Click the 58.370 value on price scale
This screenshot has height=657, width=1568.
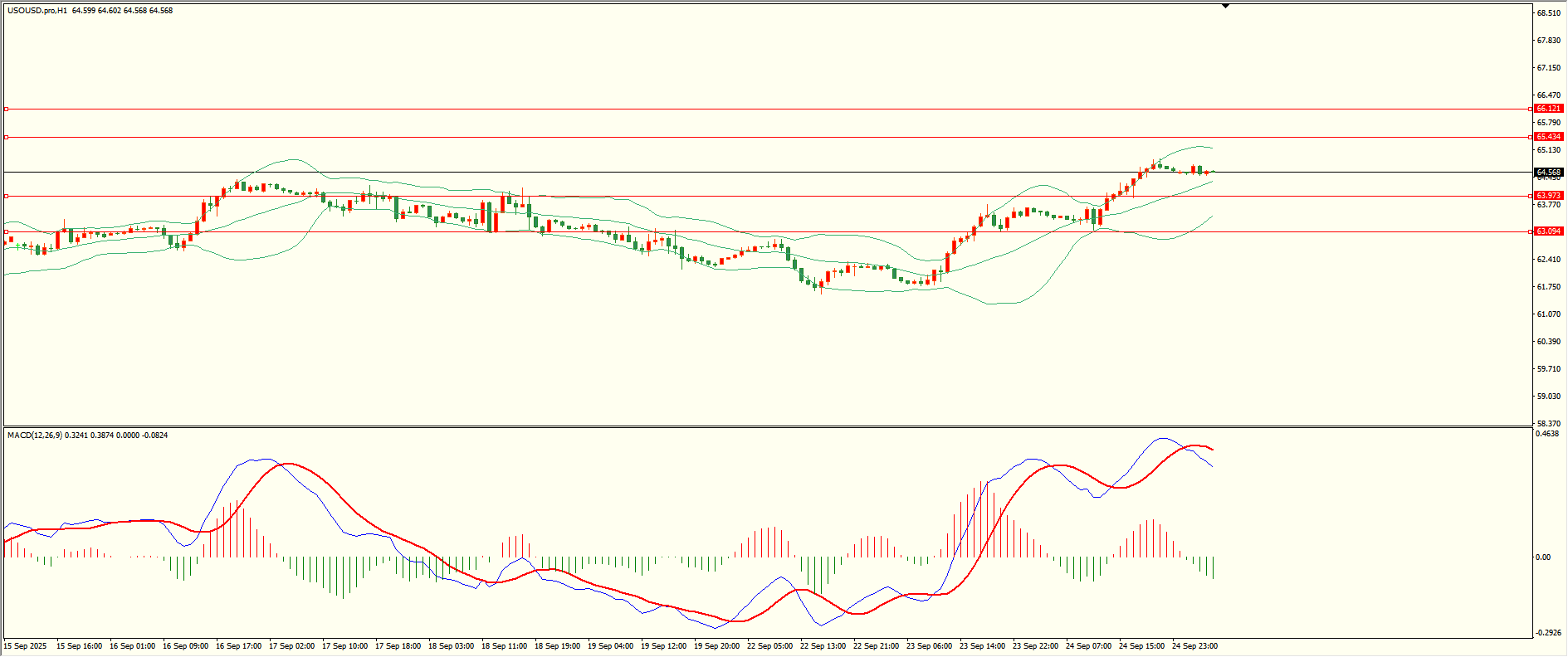pos(1548,424)
